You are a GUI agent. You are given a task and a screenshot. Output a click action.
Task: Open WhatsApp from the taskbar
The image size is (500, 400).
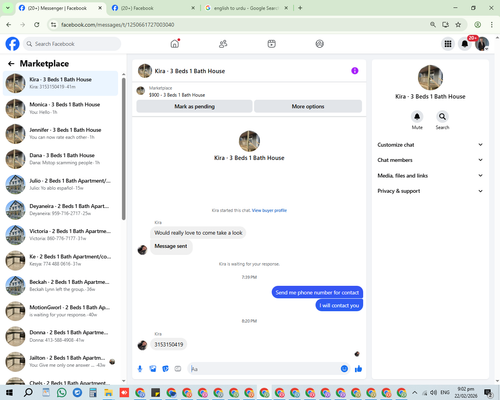[x=62, y=393]
